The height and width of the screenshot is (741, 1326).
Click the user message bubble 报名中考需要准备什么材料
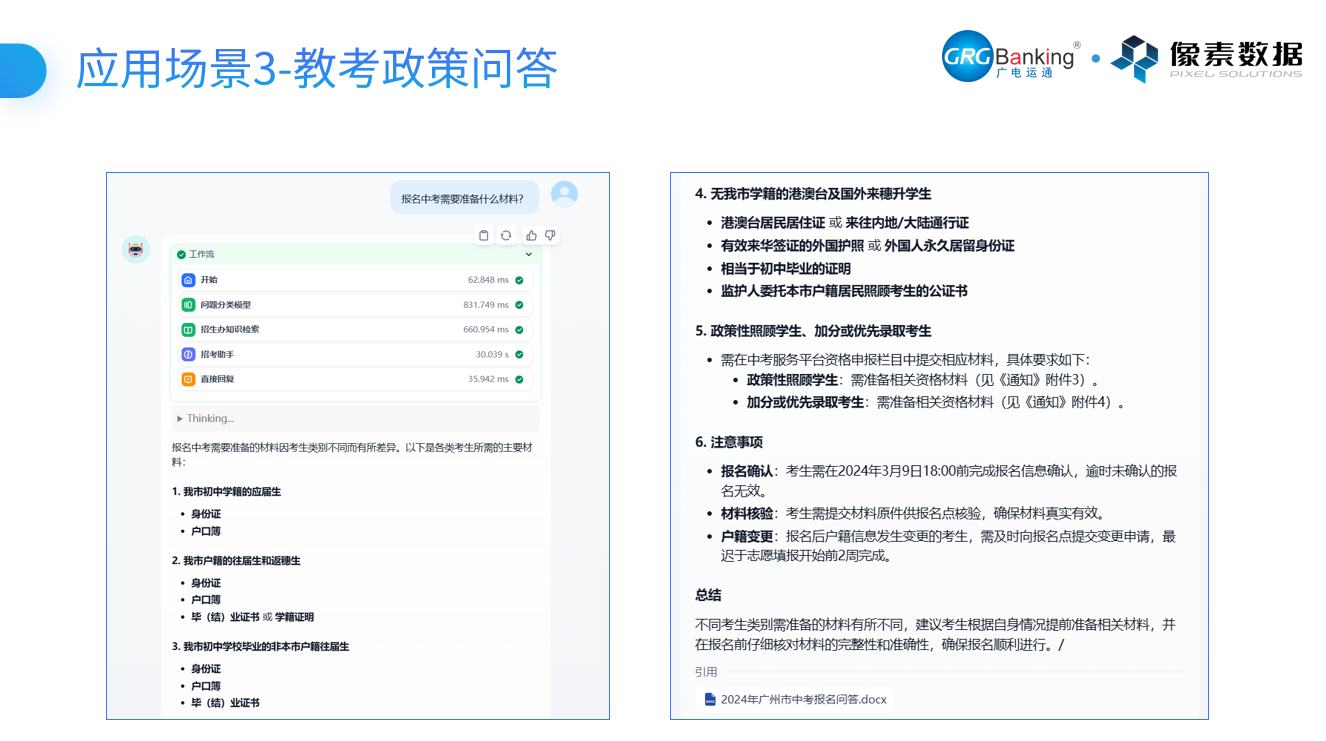[463, 198]
